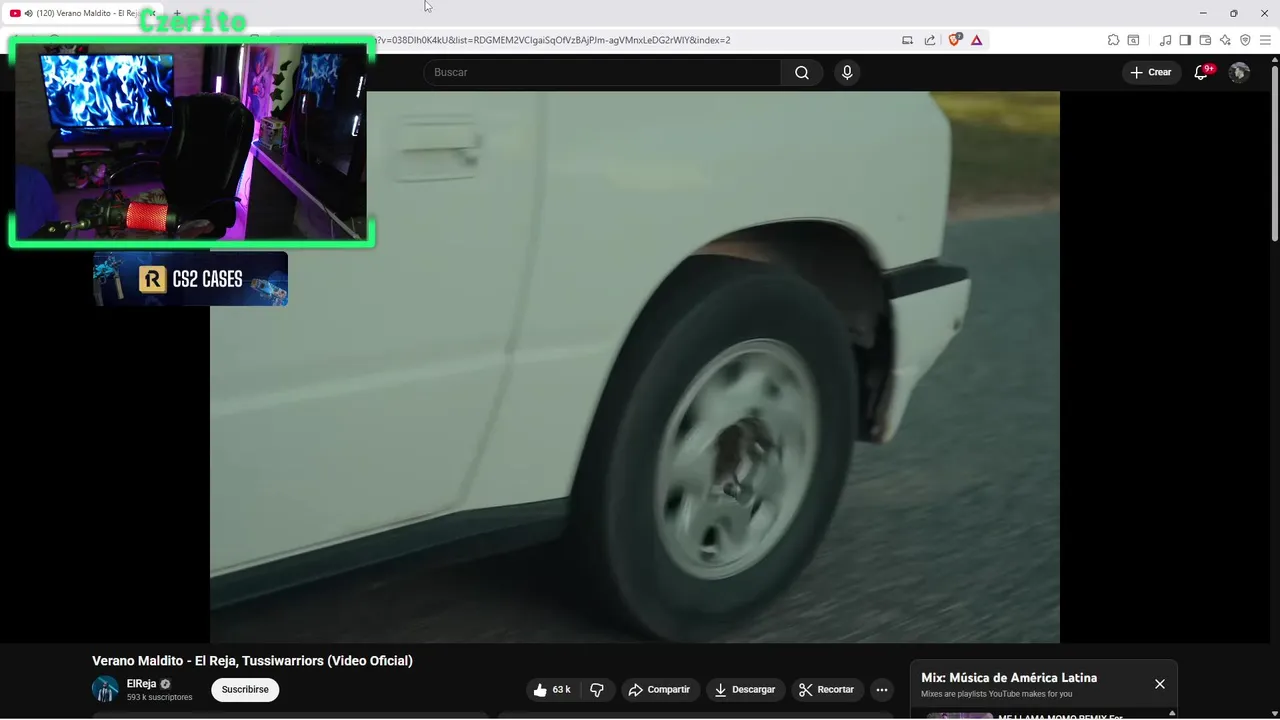Open the Brave VPN shield icon
The width and height of the screenshot is (1280, 720).
tap(1245, 40)
